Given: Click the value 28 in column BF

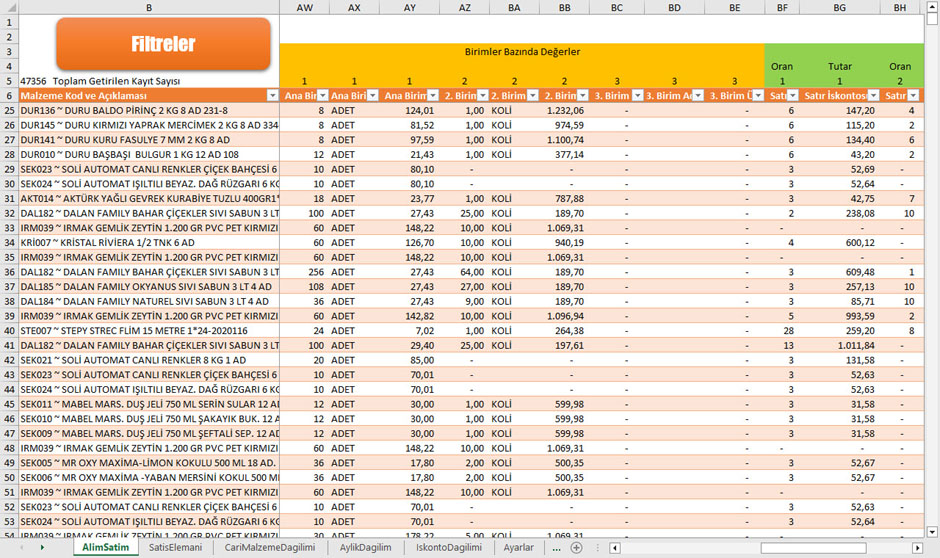Looking at the screenshot, I should point(788,331).
